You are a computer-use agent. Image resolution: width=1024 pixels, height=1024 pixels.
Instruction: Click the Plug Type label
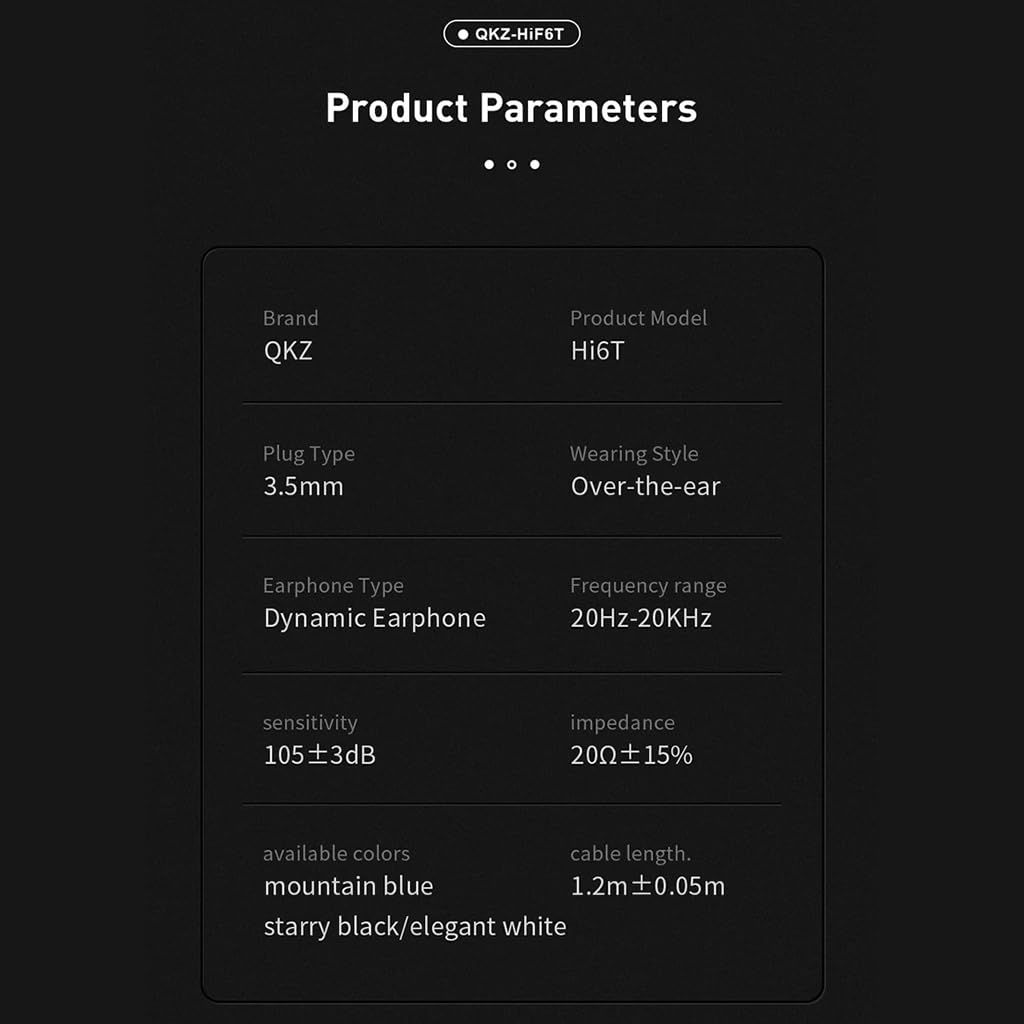click(308, 454)
